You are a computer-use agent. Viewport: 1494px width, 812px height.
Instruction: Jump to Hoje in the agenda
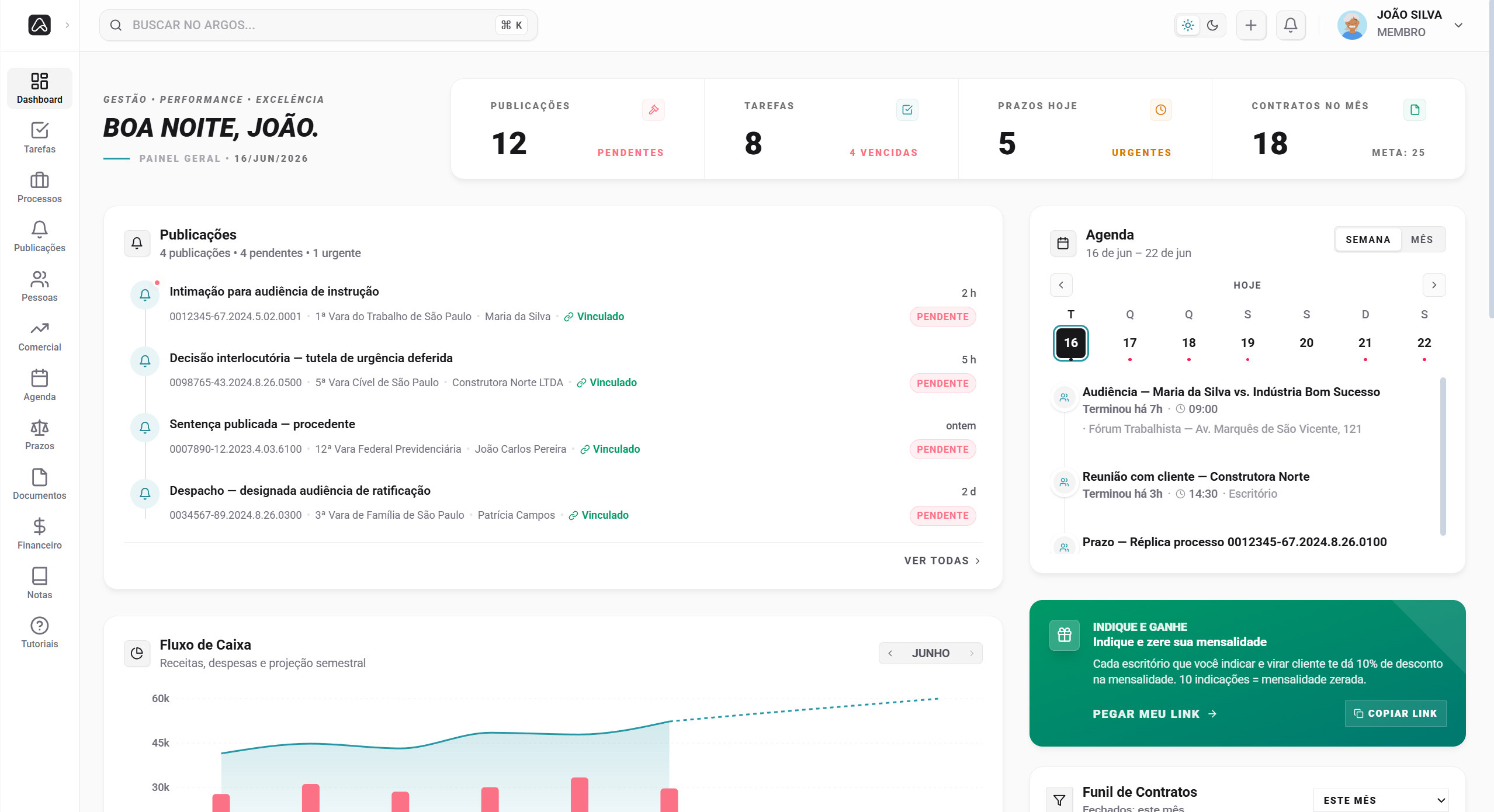tap(1247, 285)
